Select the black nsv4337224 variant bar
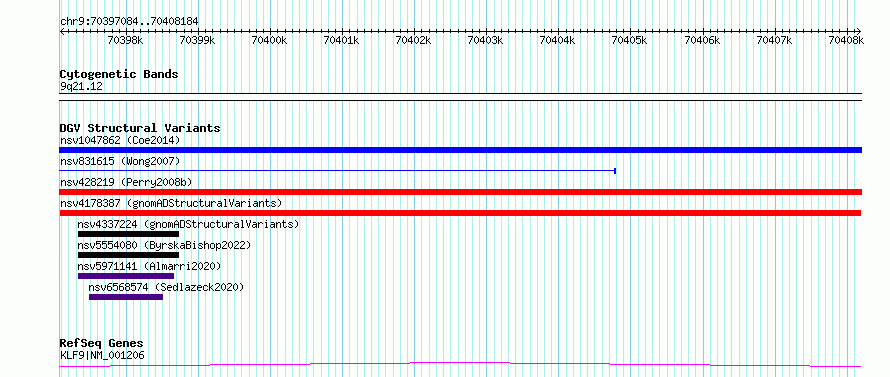This screenshot has height=377, width=890. click(x=128, y=234)
